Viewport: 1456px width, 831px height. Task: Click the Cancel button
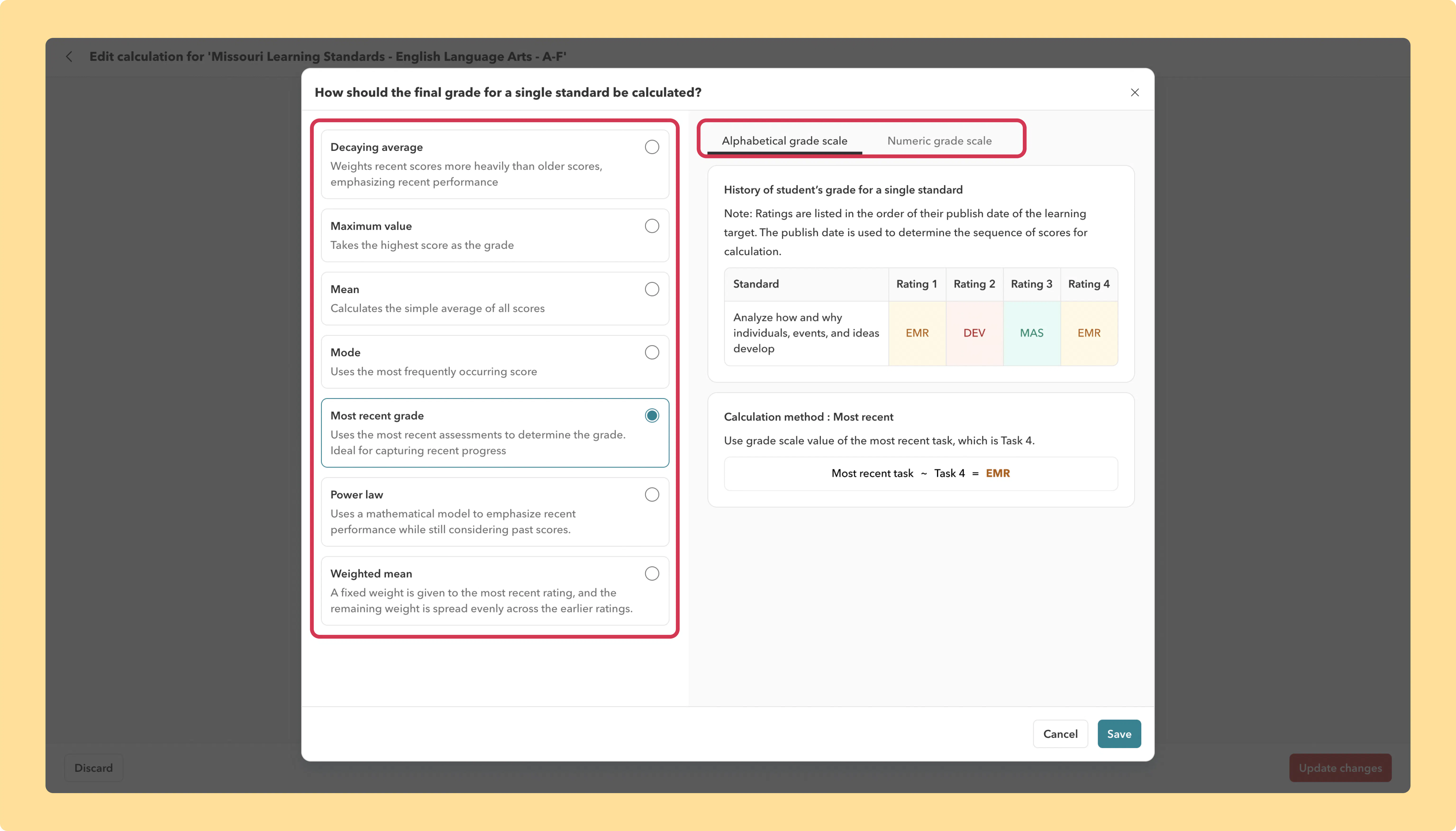coord(1060,734)
